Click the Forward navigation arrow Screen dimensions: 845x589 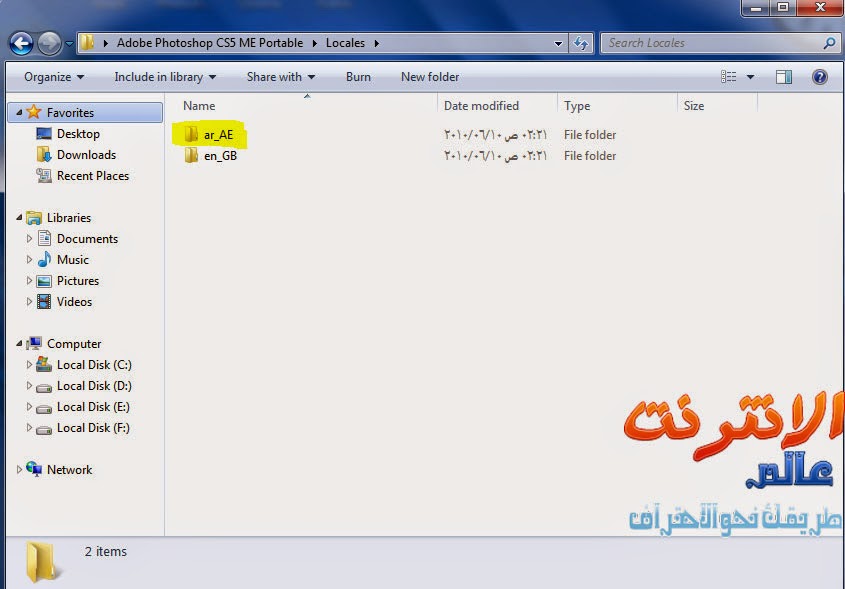pos(50,44)
